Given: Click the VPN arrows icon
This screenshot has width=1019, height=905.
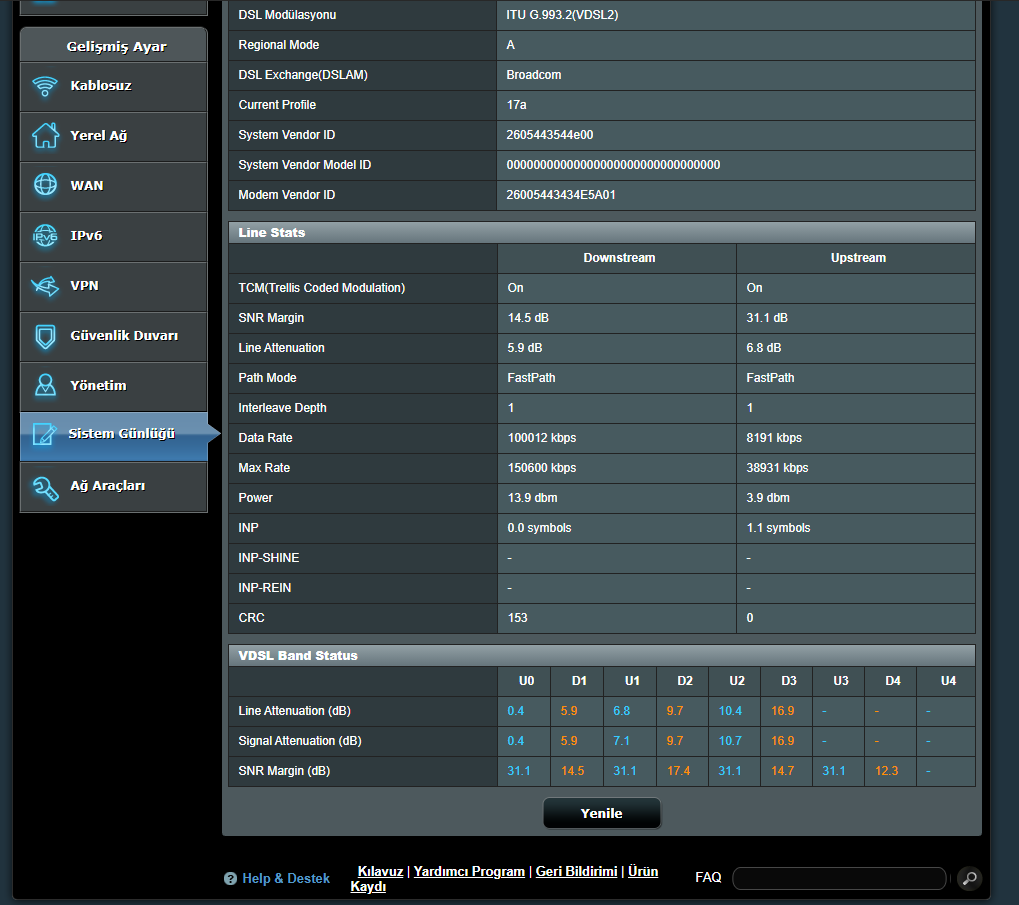Looking at the screenshot, I should (45, 286).
